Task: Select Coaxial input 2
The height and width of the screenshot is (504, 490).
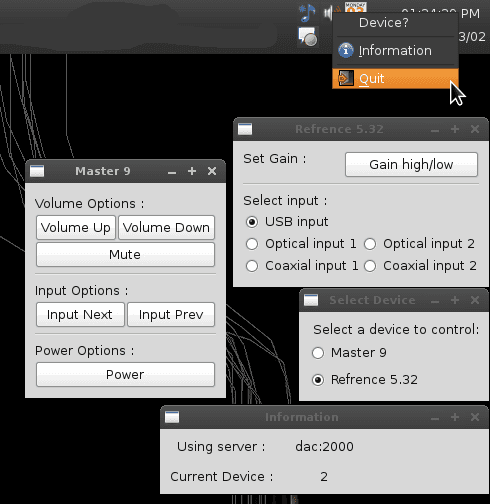Action: pyautogui.click(x=370, y=266)
